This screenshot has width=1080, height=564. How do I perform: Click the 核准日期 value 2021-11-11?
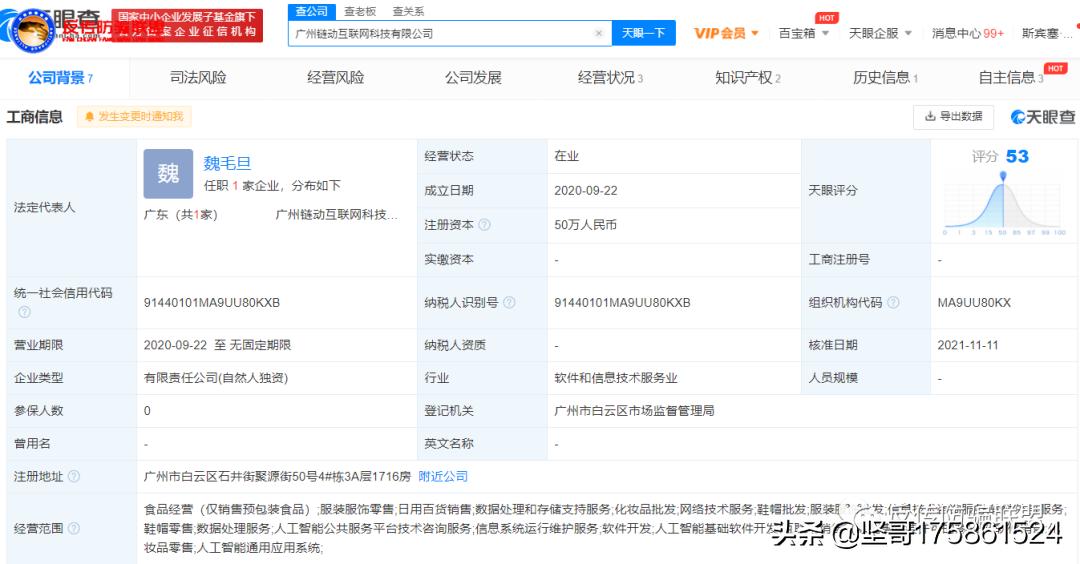(x=968, y=345)
